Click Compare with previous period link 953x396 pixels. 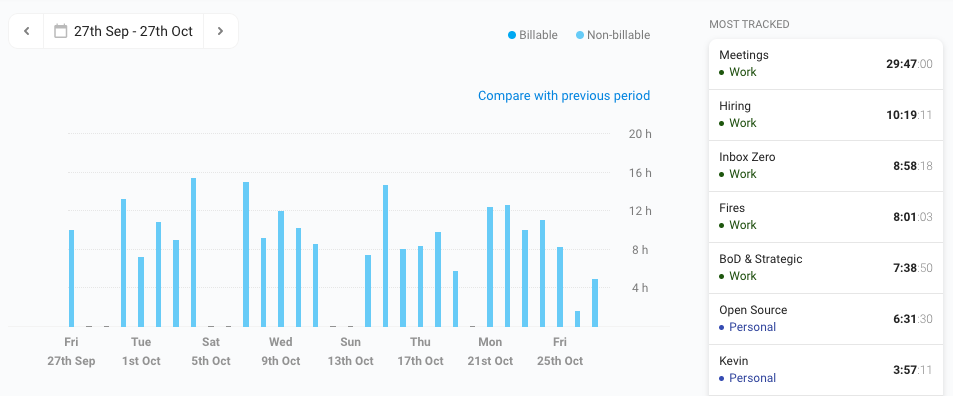[564, 95]
